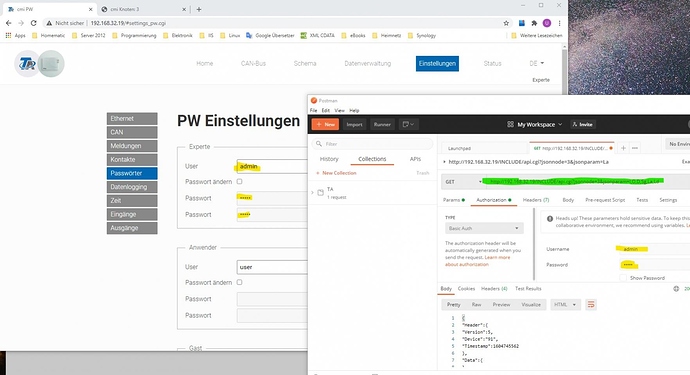Switch to the History tab
Screen dimensions: 690x375
coord(329,159)
